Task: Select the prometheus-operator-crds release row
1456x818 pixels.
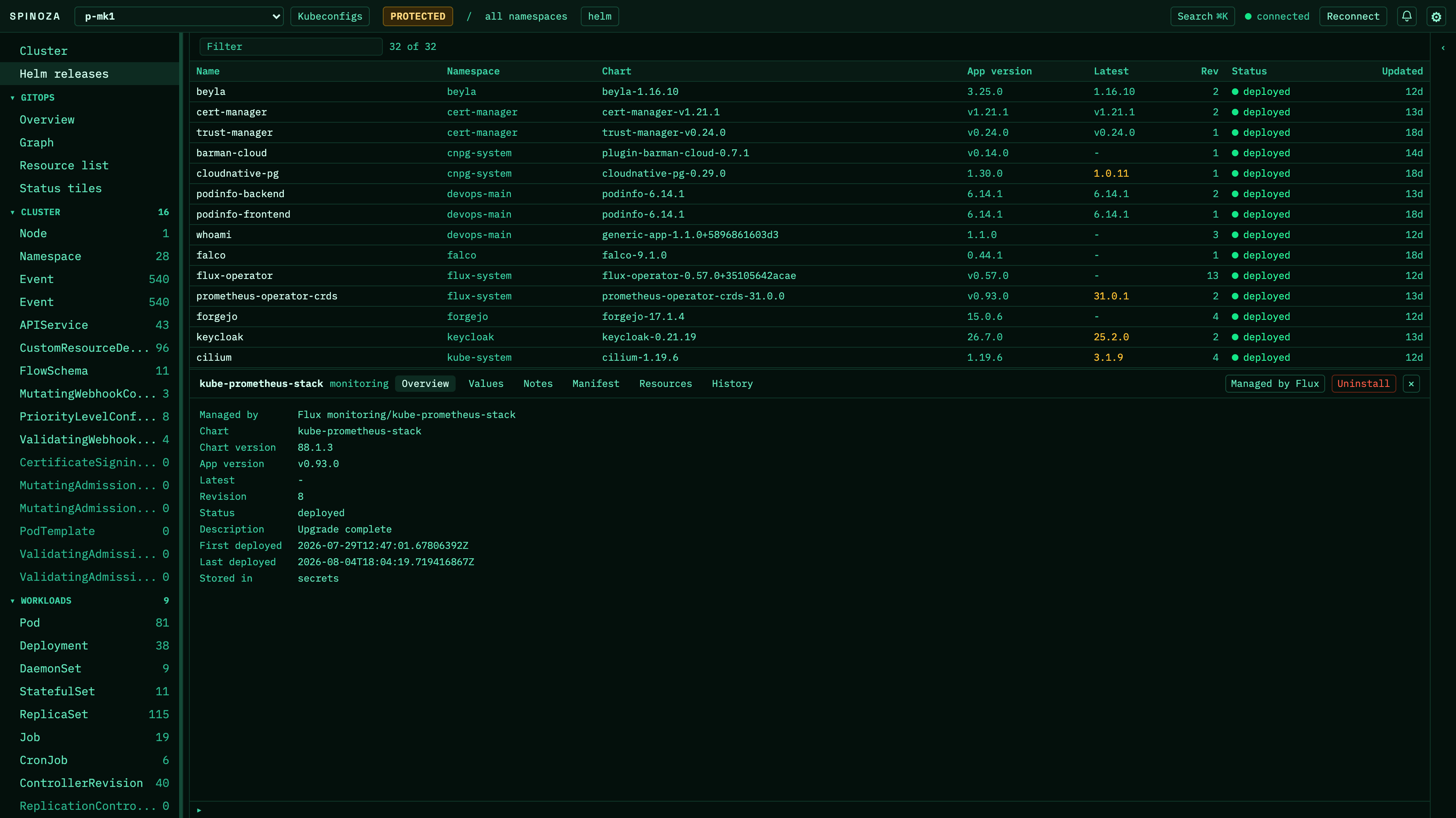Action: pyautogui.click(x=809, y=296)
